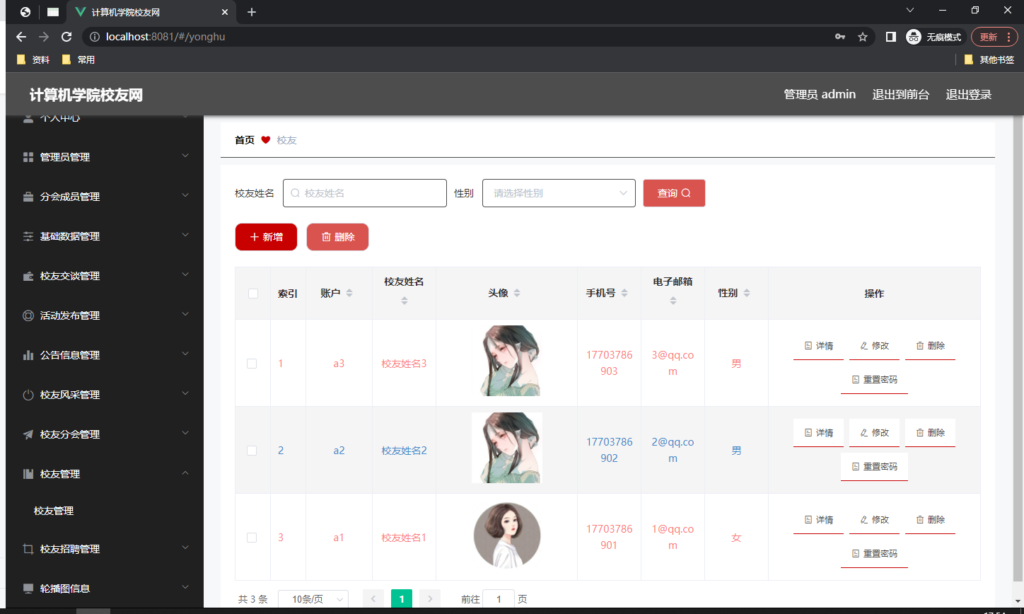
Task: Click 修改 button for row a2
Action: point(874,433)
